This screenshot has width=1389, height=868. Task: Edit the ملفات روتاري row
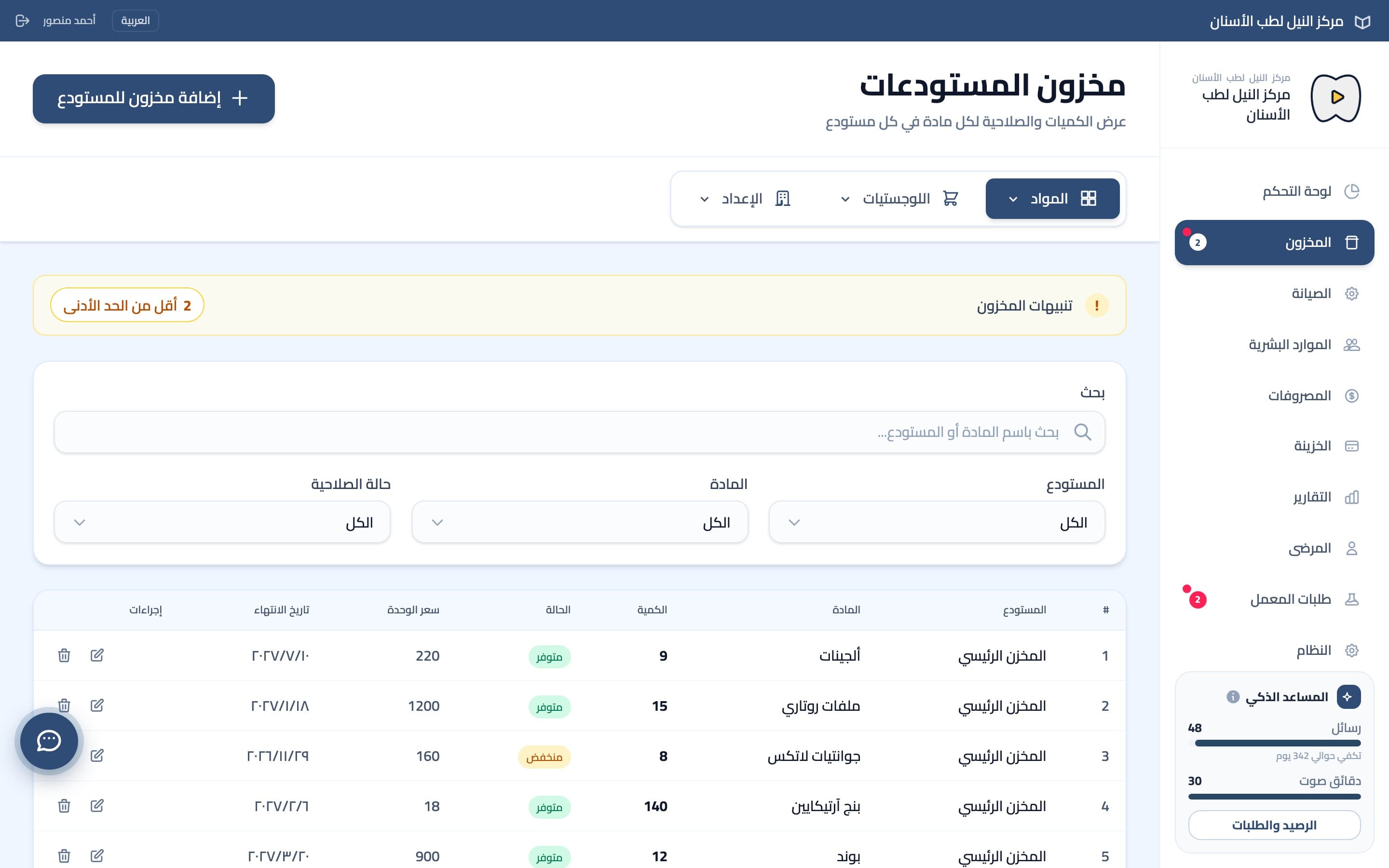[x=97, y=705]
